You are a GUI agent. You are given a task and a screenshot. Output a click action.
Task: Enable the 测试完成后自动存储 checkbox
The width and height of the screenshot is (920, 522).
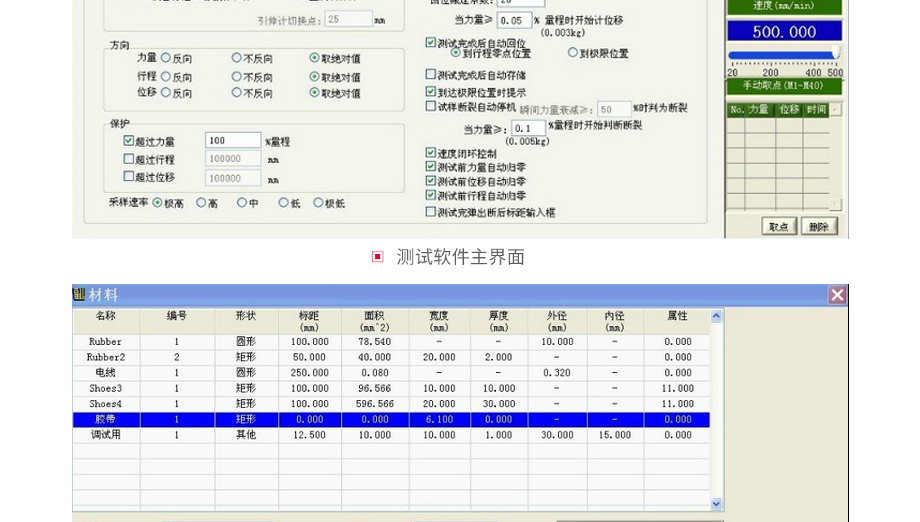(x=431, y=75)
